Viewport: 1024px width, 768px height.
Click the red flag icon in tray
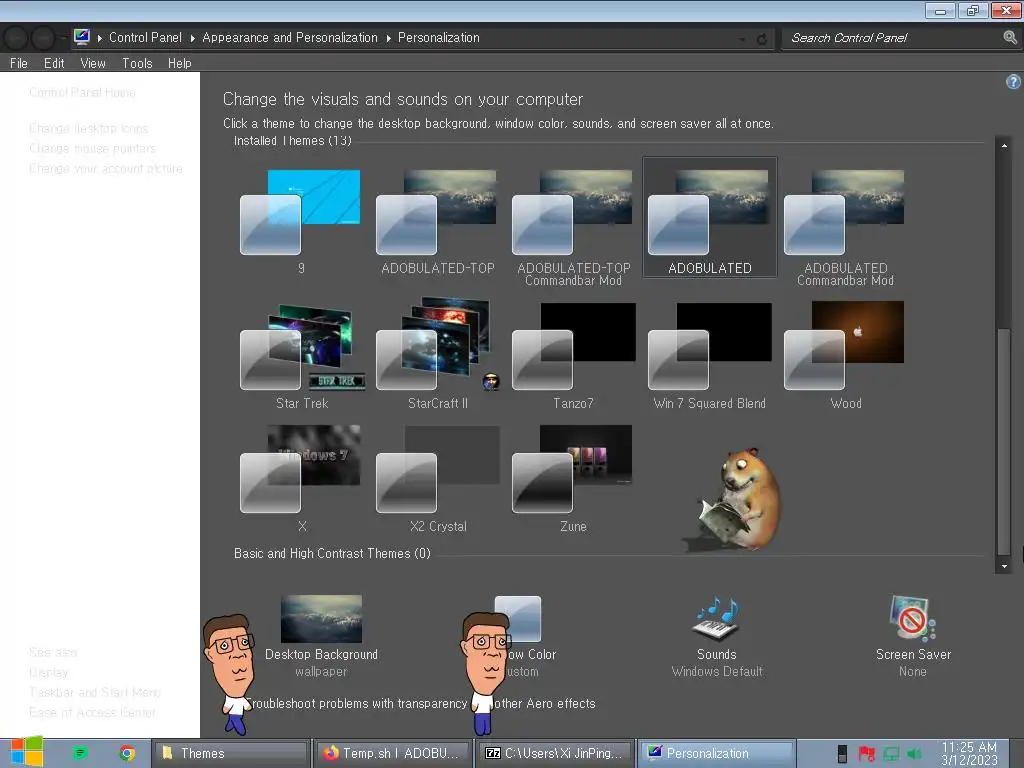867,754
